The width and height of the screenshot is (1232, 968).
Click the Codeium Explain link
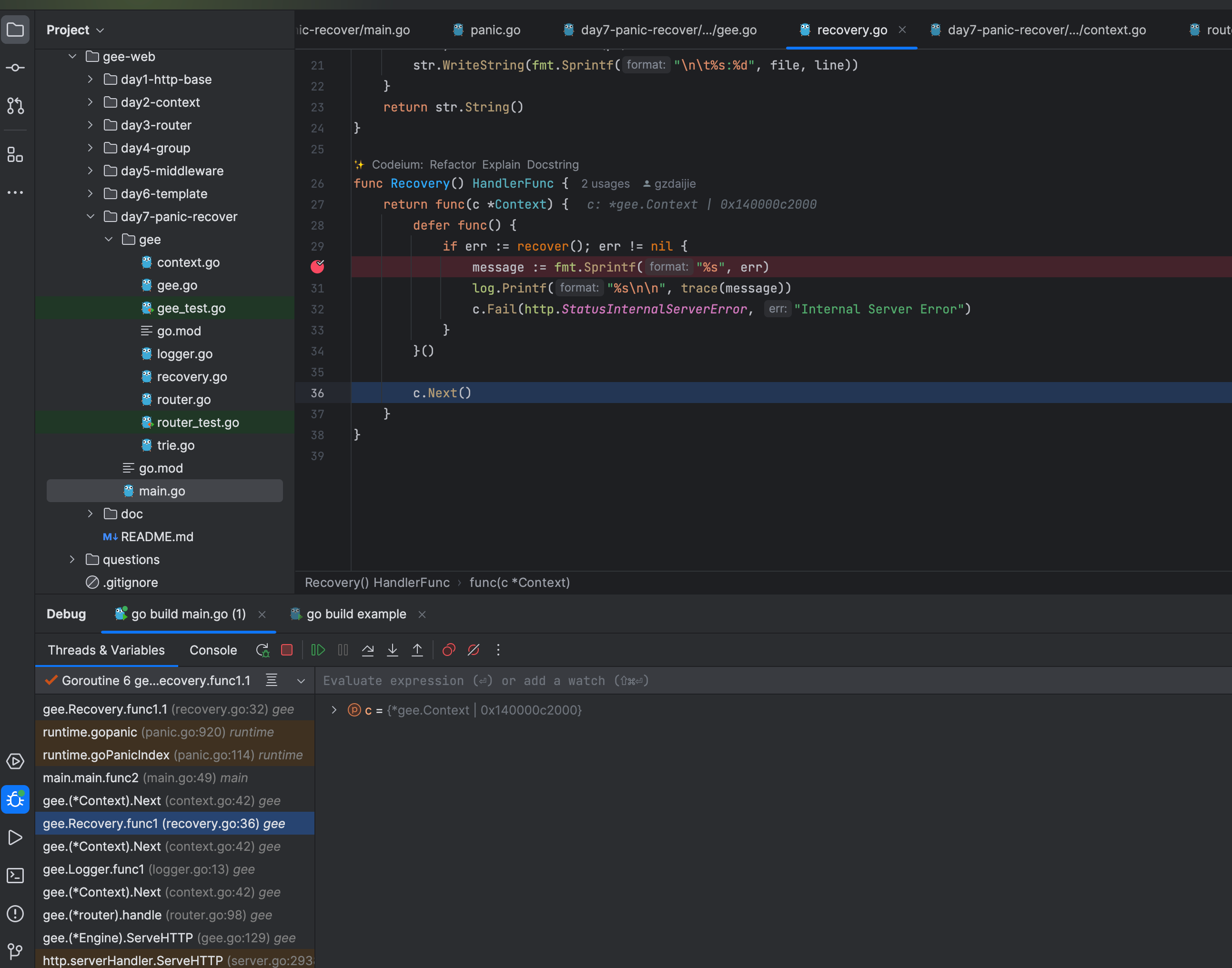point(501,164)
